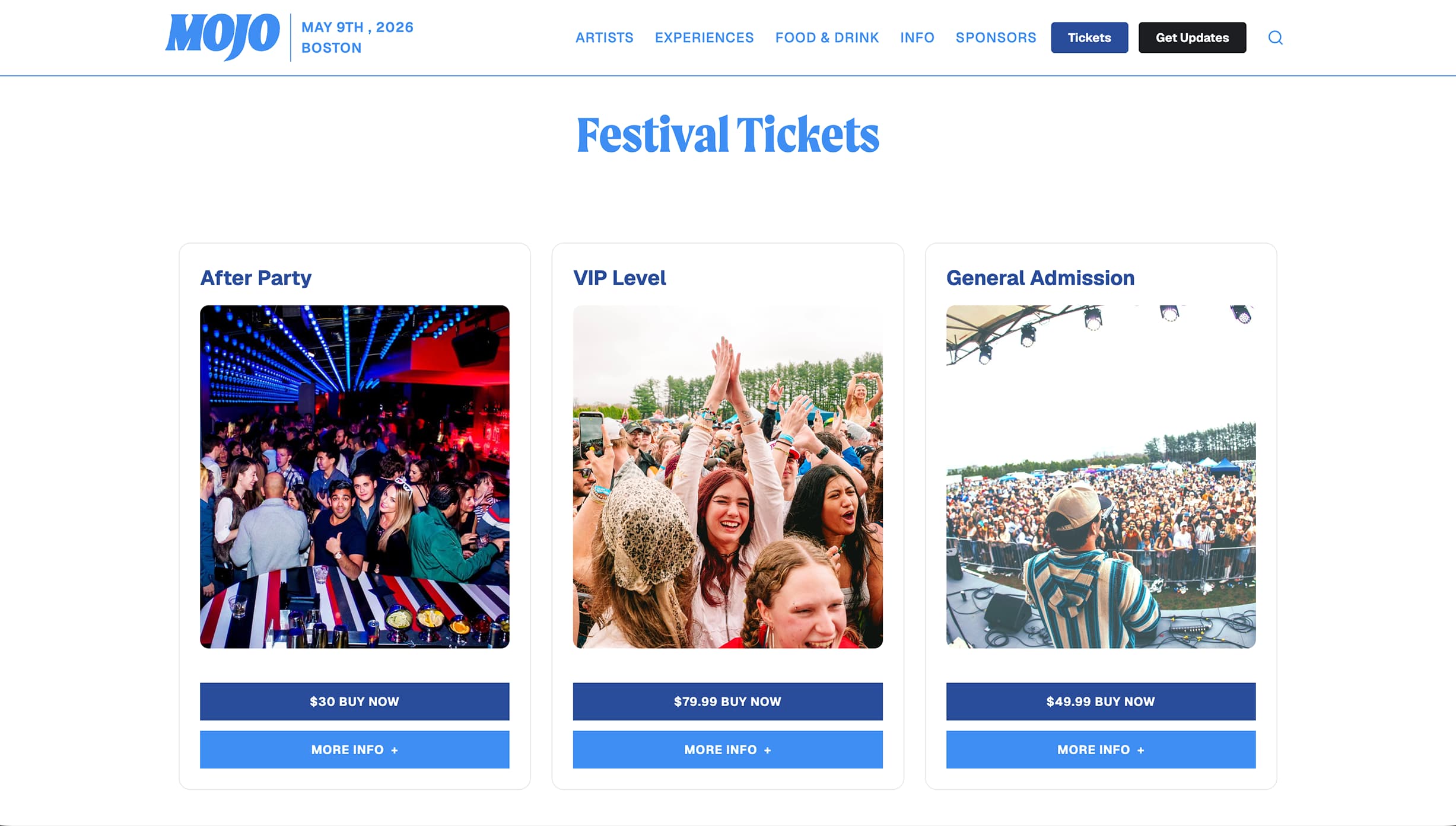
Task: Select the After Party heading
Action: tap(256, 278)
